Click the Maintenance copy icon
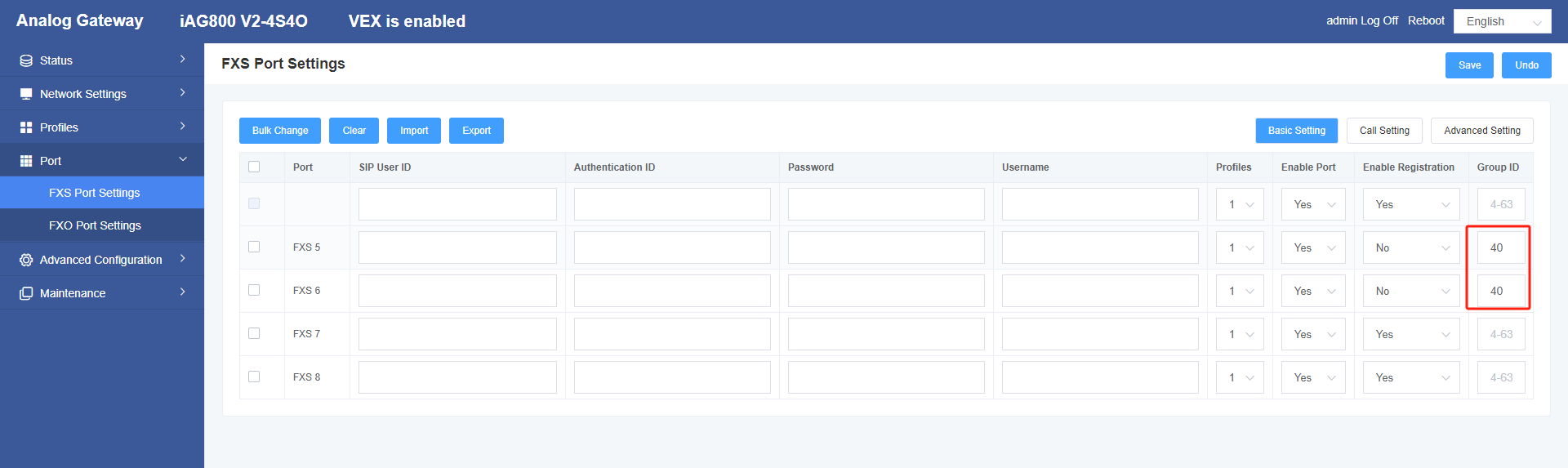The image size is (1568, 468). pyautogui.click(x=26, y=293)
